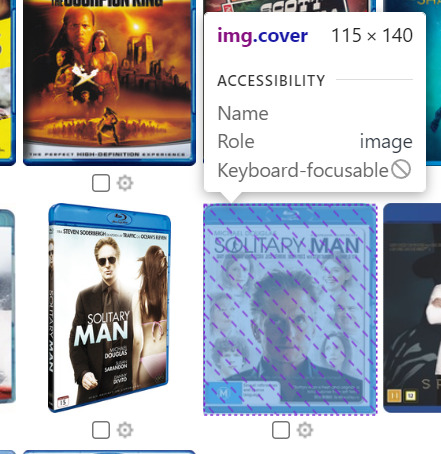Click the not-focusable circle-slash icon in tooltip
This screenshot has width=441, height=454.
point(401,169)
